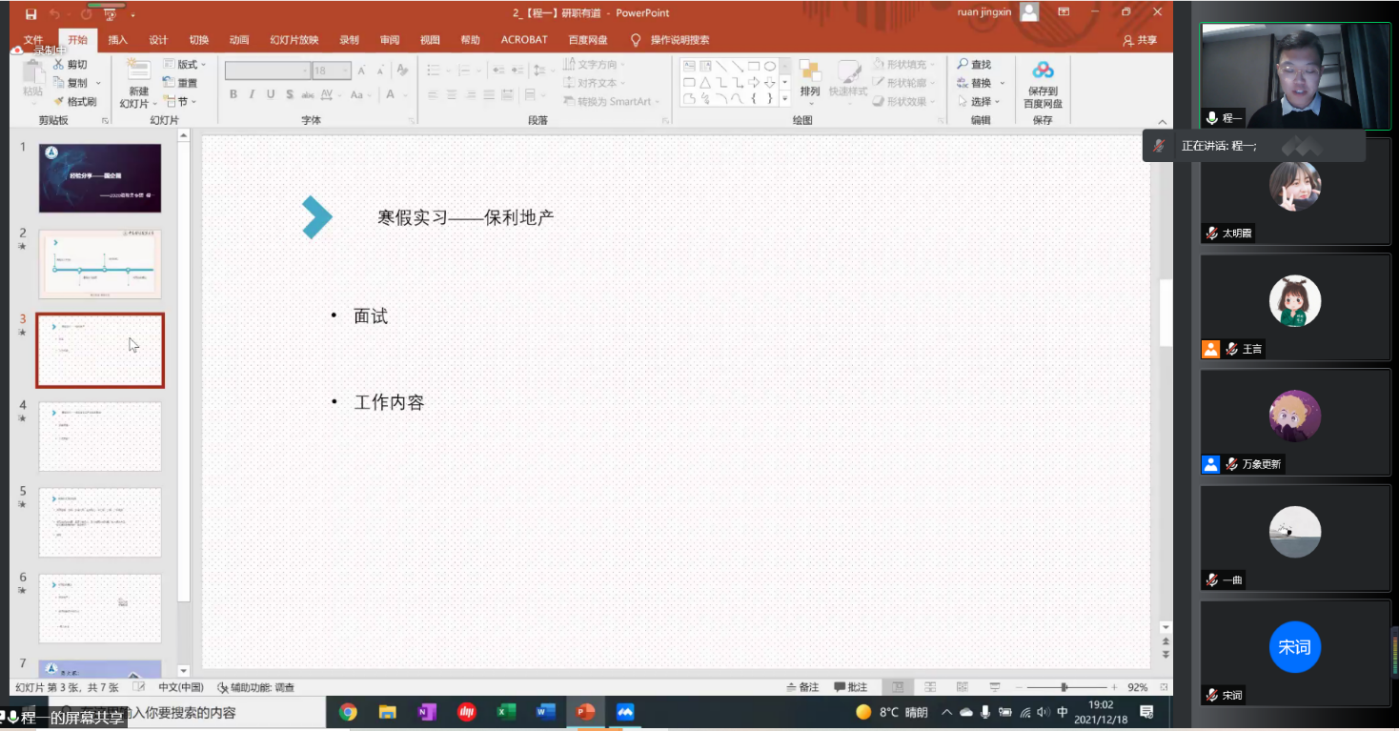Click the zoom slider handle

[1064, 688]
